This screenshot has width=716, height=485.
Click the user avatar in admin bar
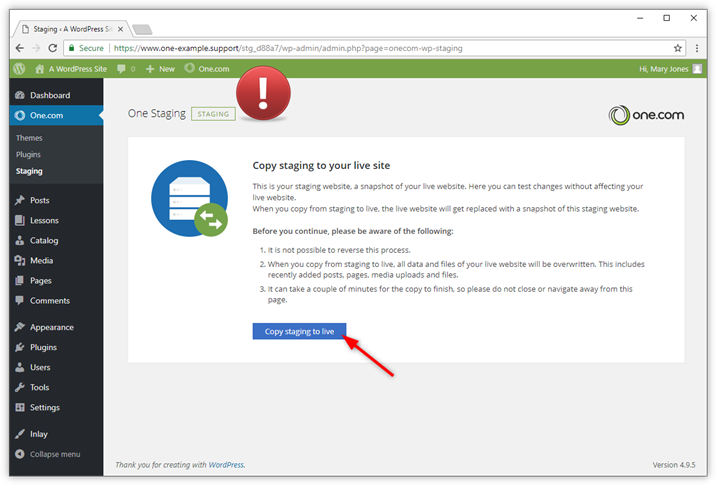(697, 69)
